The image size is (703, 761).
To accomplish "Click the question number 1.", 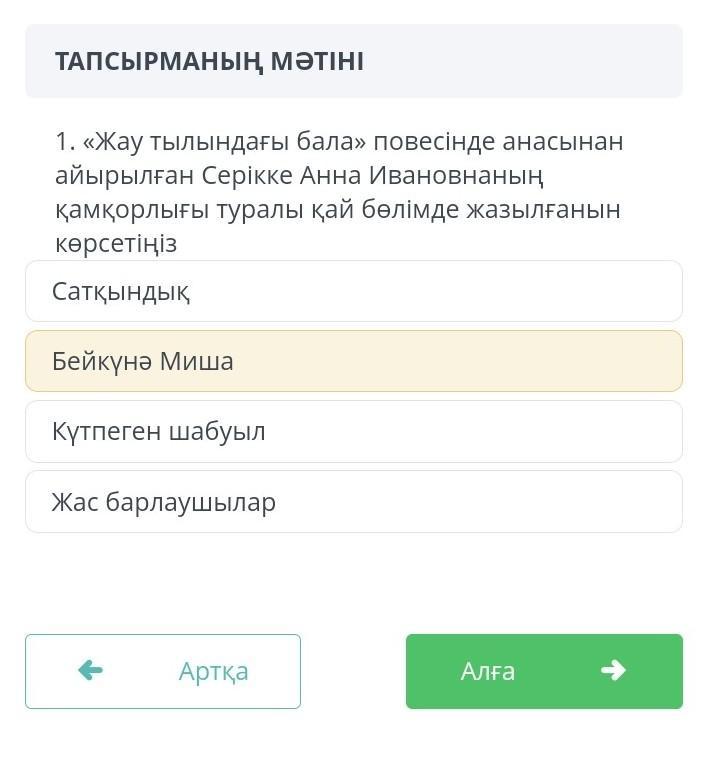I will [65, 142].
